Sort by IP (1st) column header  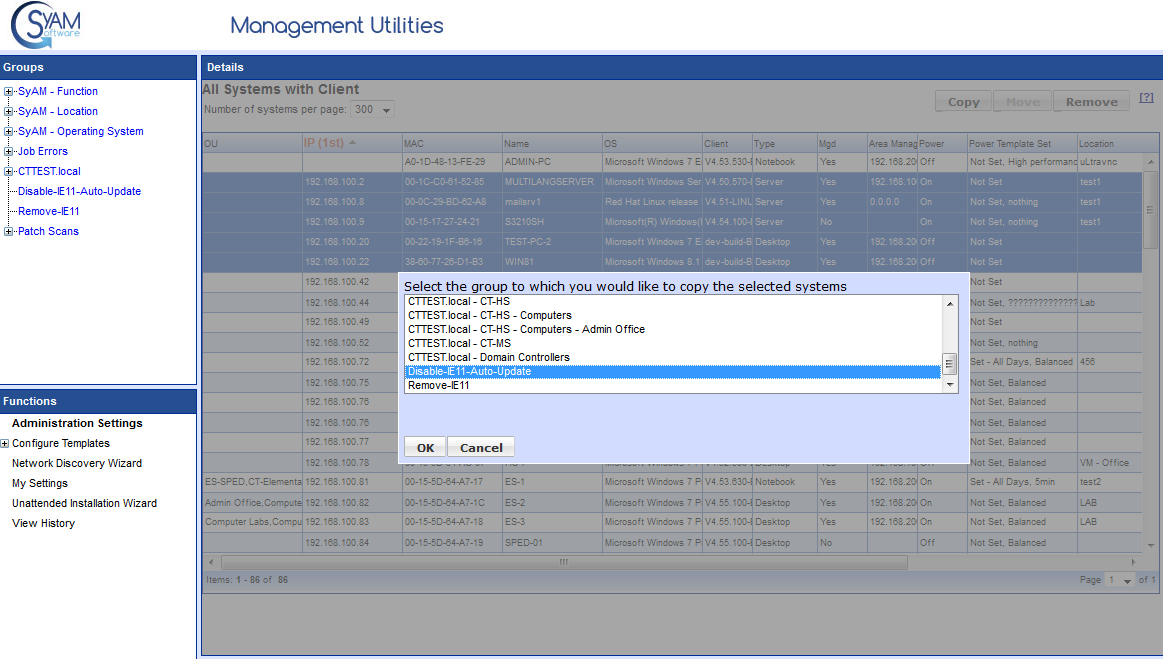[324, 143]
